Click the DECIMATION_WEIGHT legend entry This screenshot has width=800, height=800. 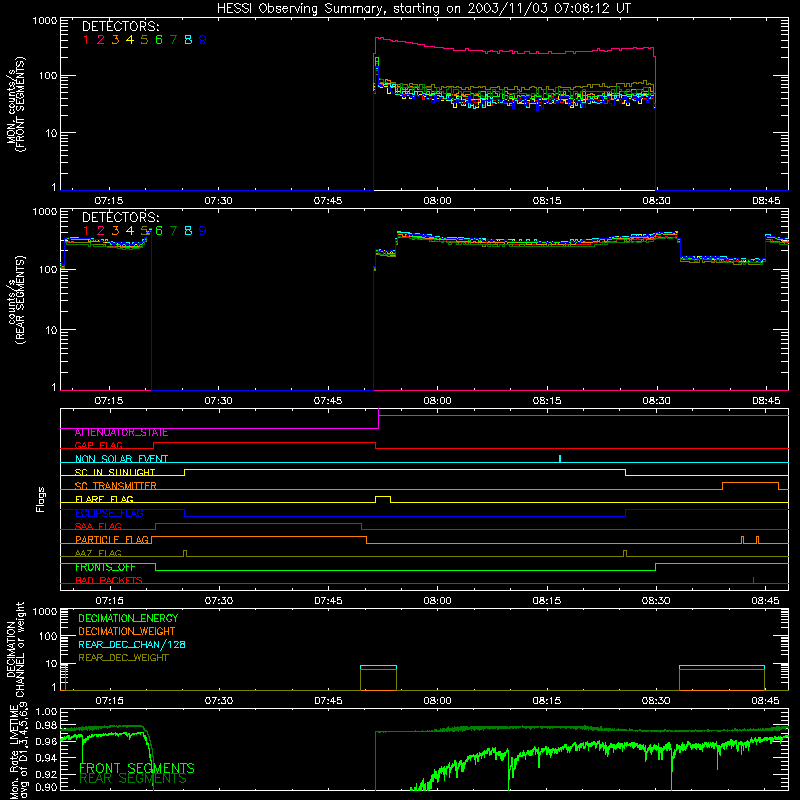coord(127,632)
